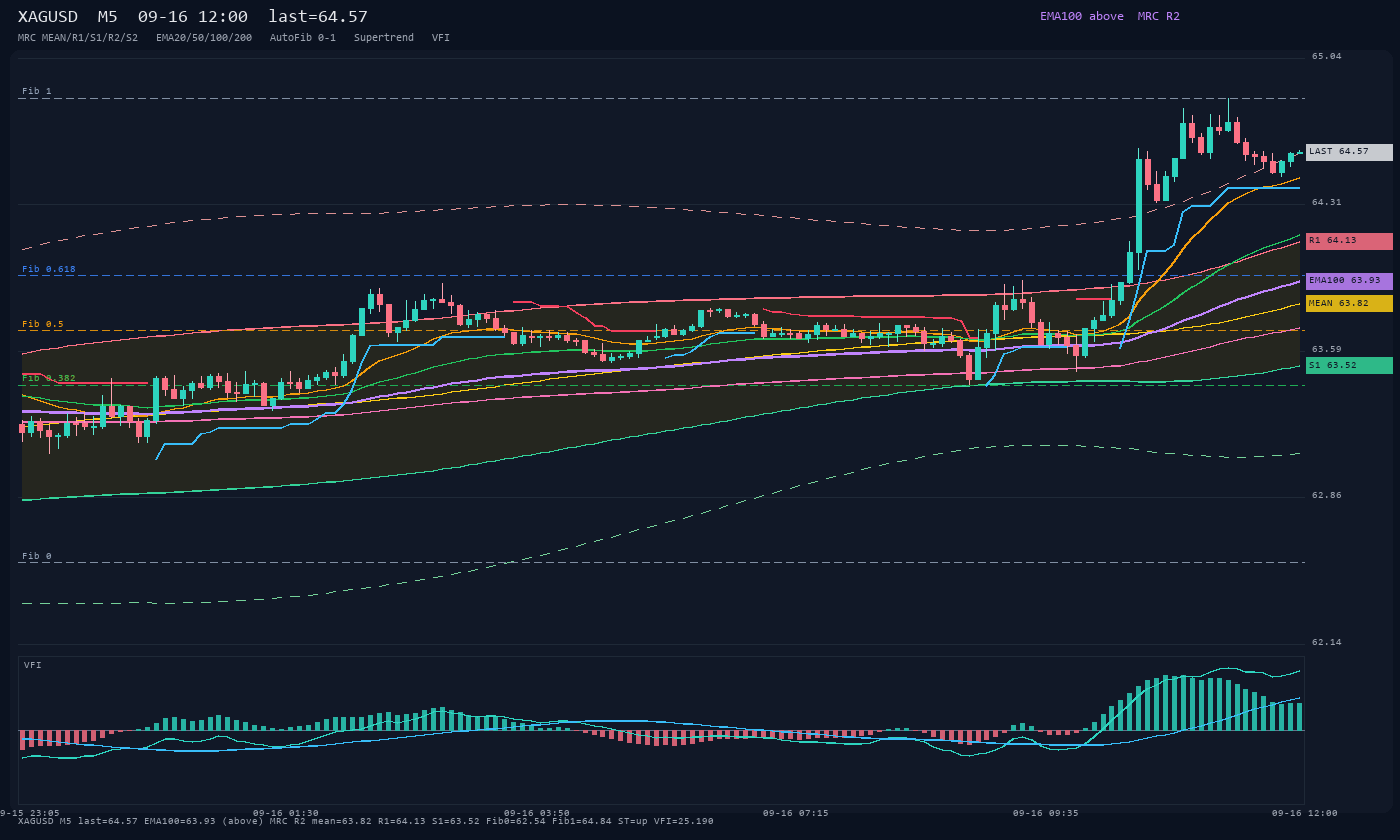Image resolution: width=1400 pixels, height=840 pixels.
Task: Click the '09-16 03:50' time axis label
Action: pos(537,813)
